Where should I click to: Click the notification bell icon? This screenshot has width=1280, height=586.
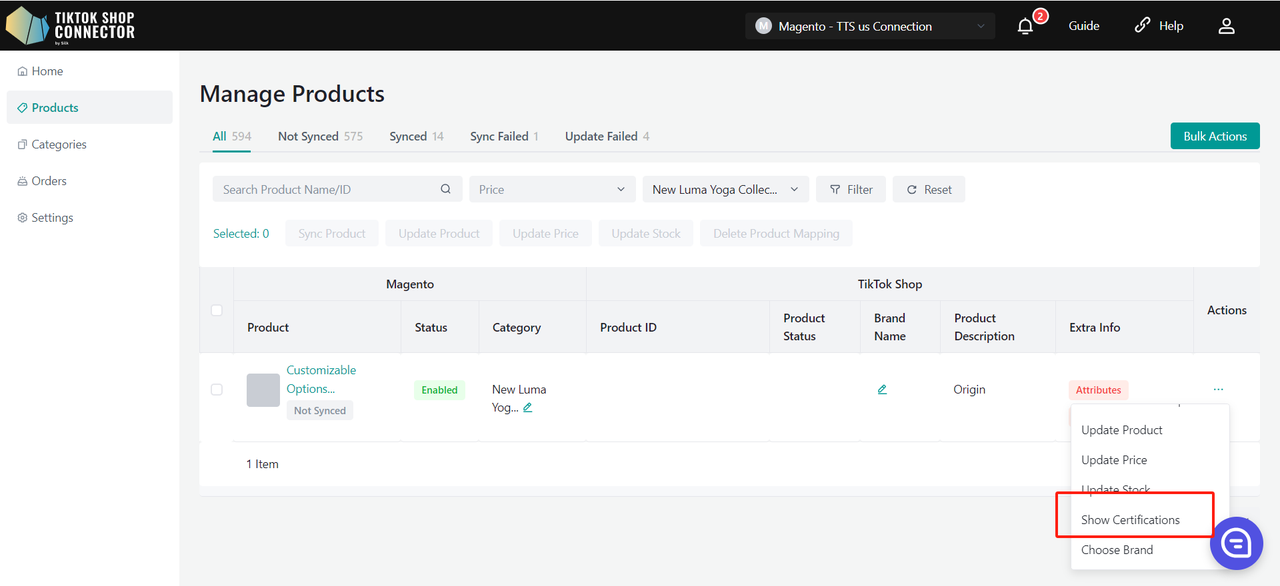1025,27
